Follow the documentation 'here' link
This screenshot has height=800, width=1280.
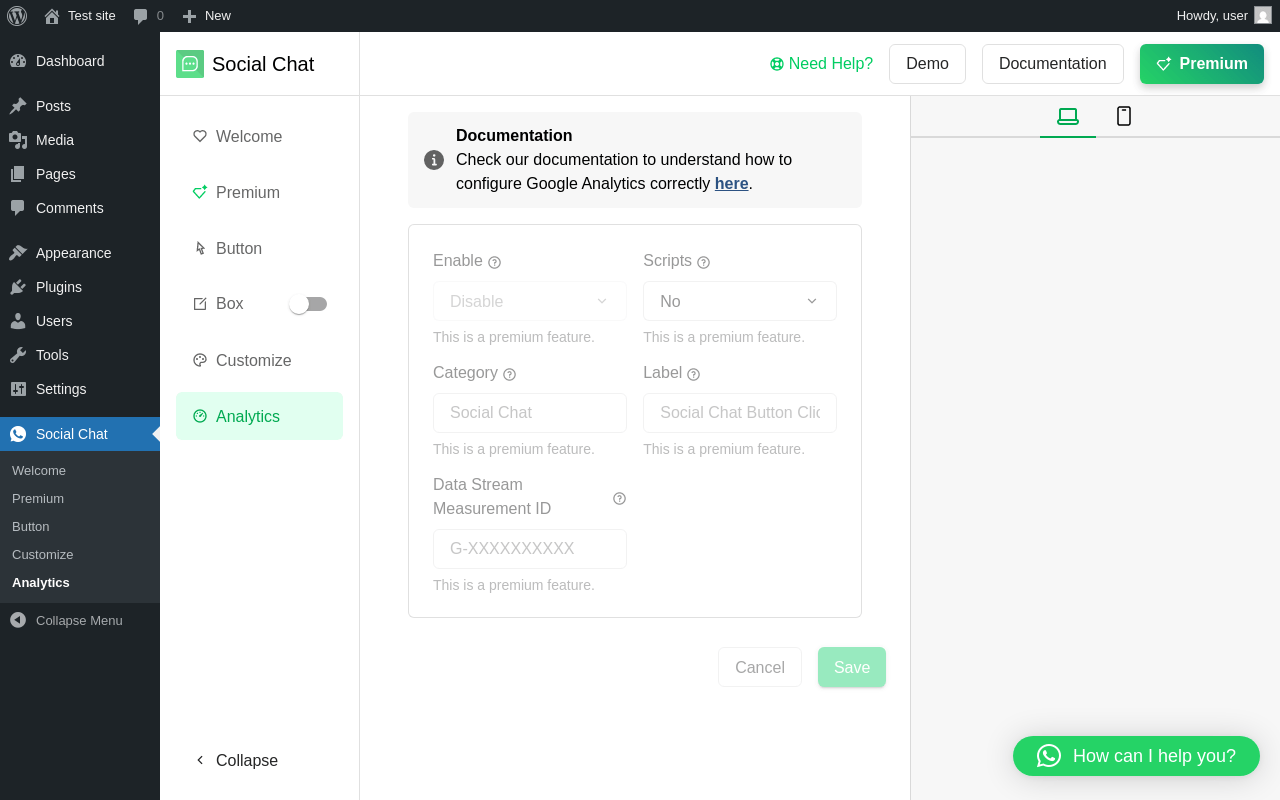pyautogui.click(x=731, y=184)
